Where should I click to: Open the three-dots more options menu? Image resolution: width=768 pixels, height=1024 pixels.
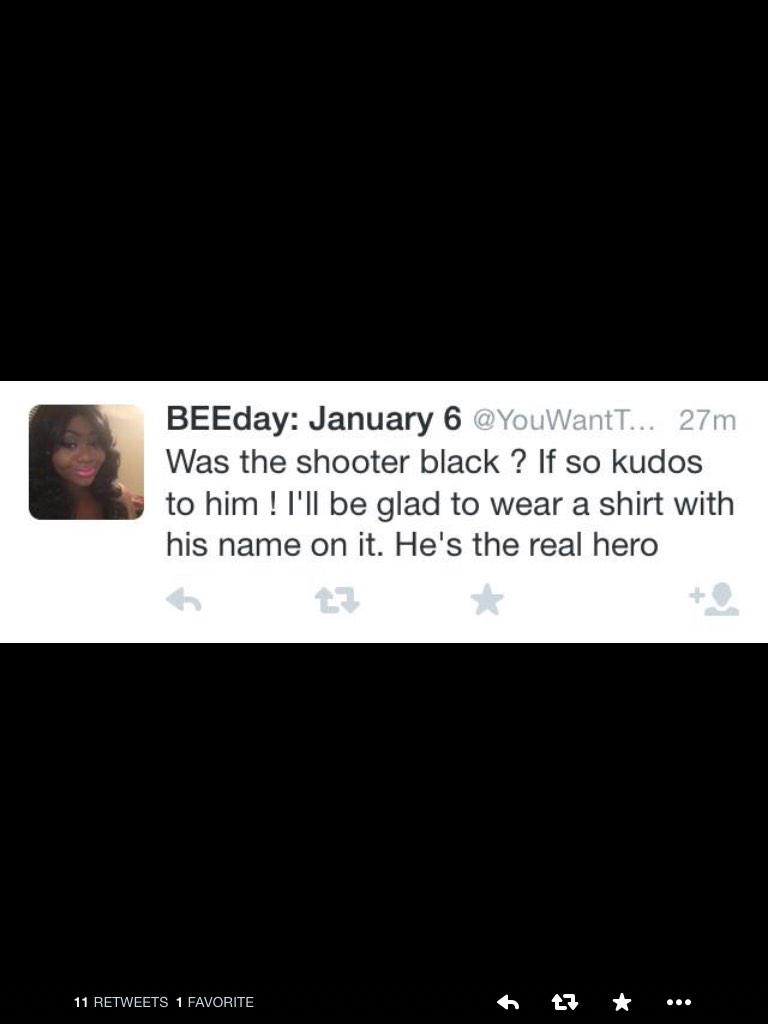pyautogui.click(x=679, y=1001)
